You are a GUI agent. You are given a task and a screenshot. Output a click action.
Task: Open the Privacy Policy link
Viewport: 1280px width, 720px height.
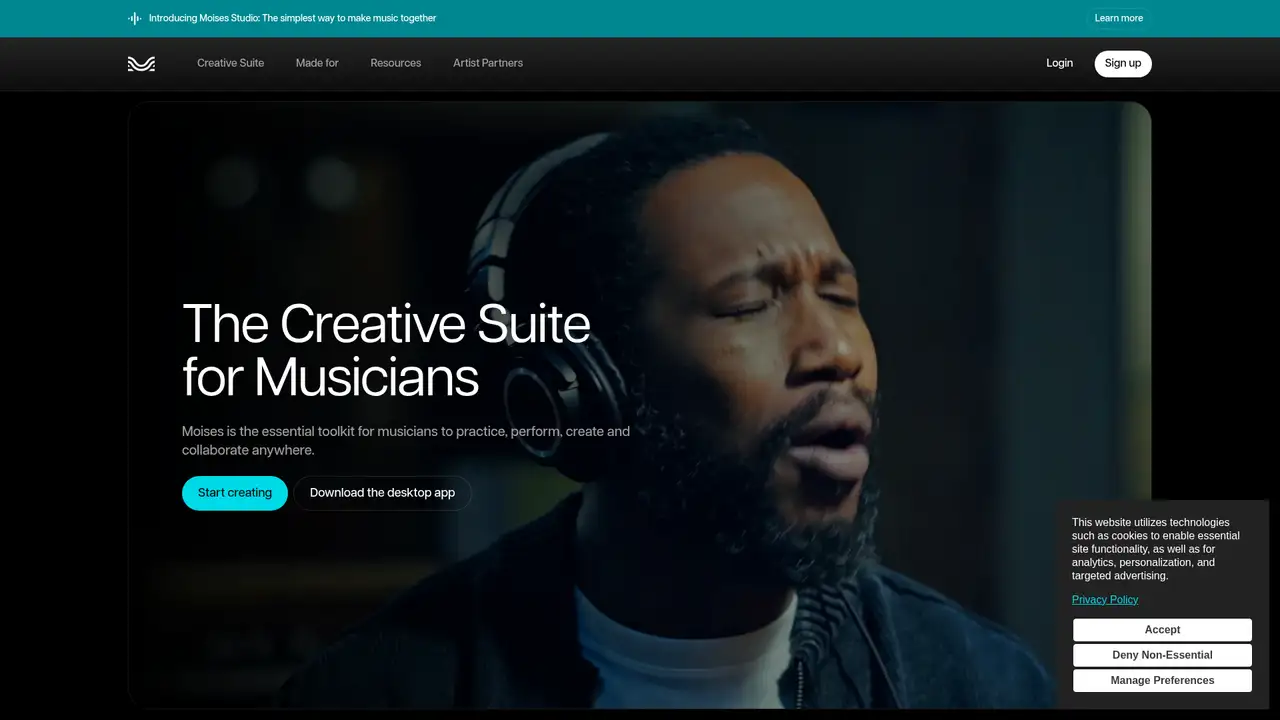1105,600
